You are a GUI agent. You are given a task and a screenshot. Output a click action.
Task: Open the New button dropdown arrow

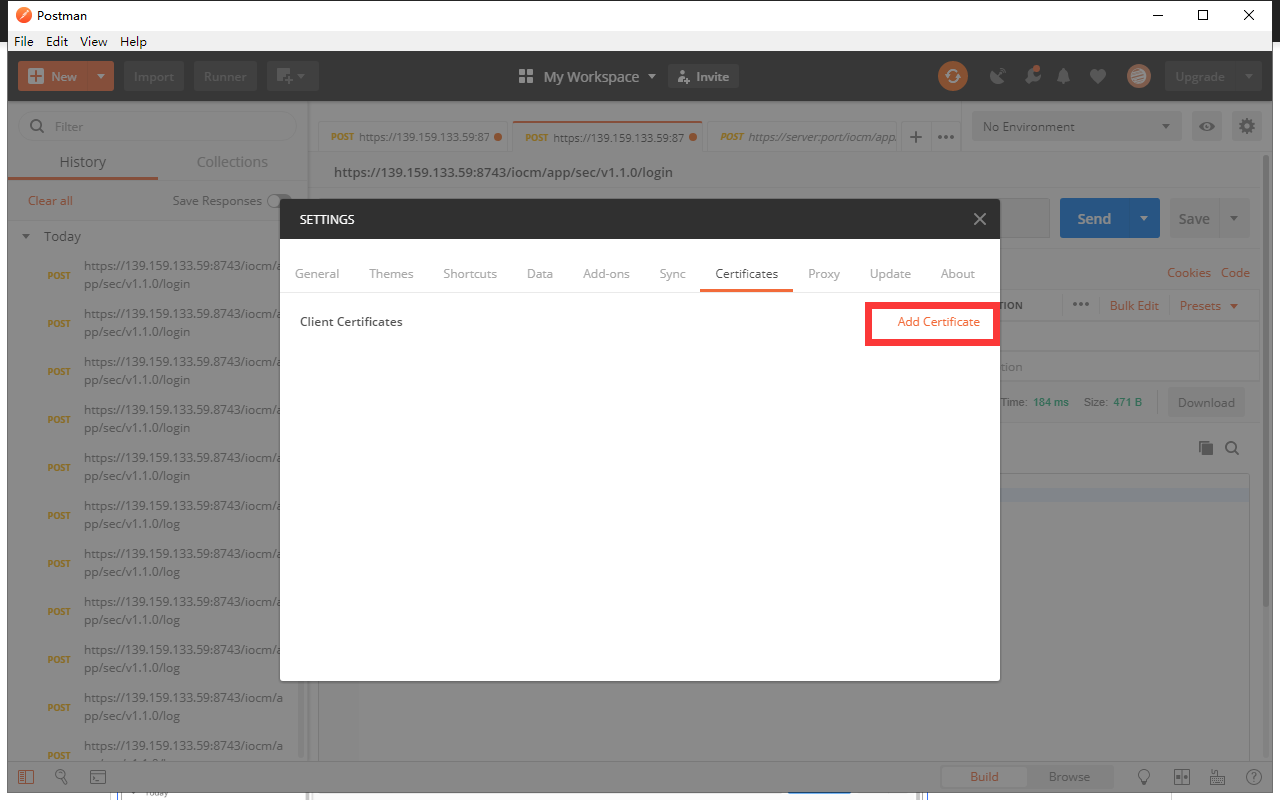coord(101,76)
